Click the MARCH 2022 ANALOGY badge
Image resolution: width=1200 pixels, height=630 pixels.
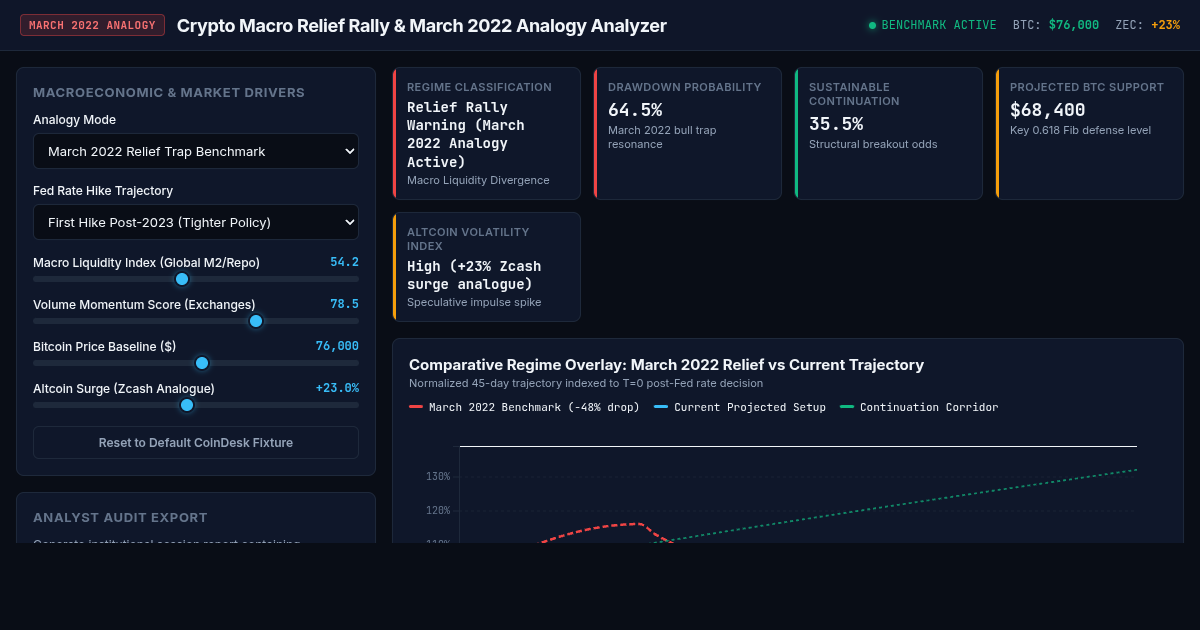tap(92, 25)
